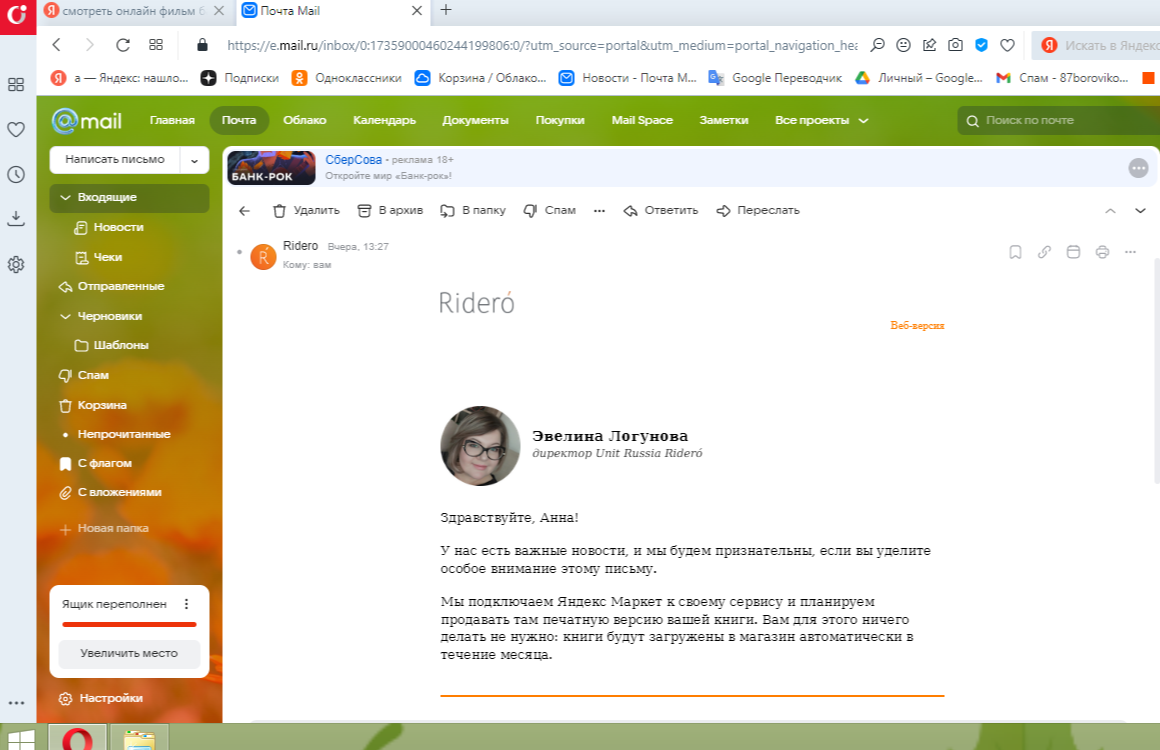Click Увеличить место button

pos(129,653)
